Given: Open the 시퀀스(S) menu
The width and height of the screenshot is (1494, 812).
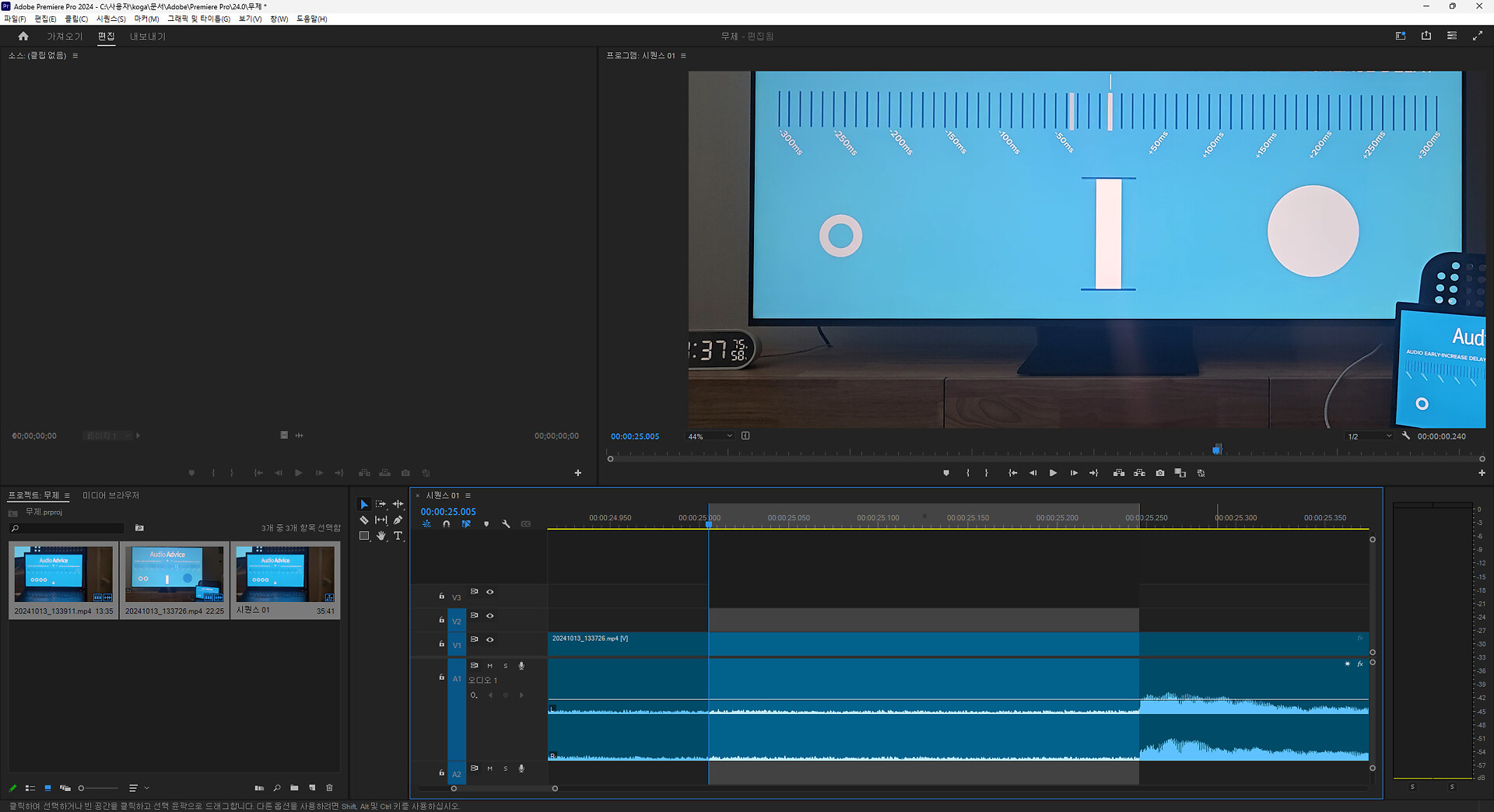Looking at the screenshot, I should (x=110, y=19).
